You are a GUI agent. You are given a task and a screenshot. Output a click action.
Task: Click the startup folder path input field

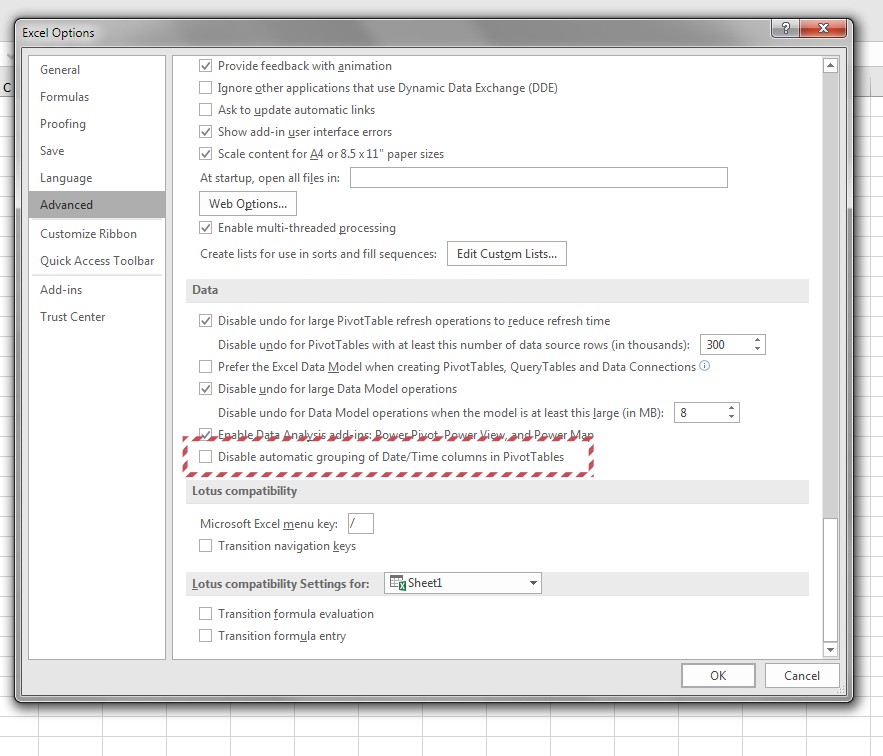(538, 178)
